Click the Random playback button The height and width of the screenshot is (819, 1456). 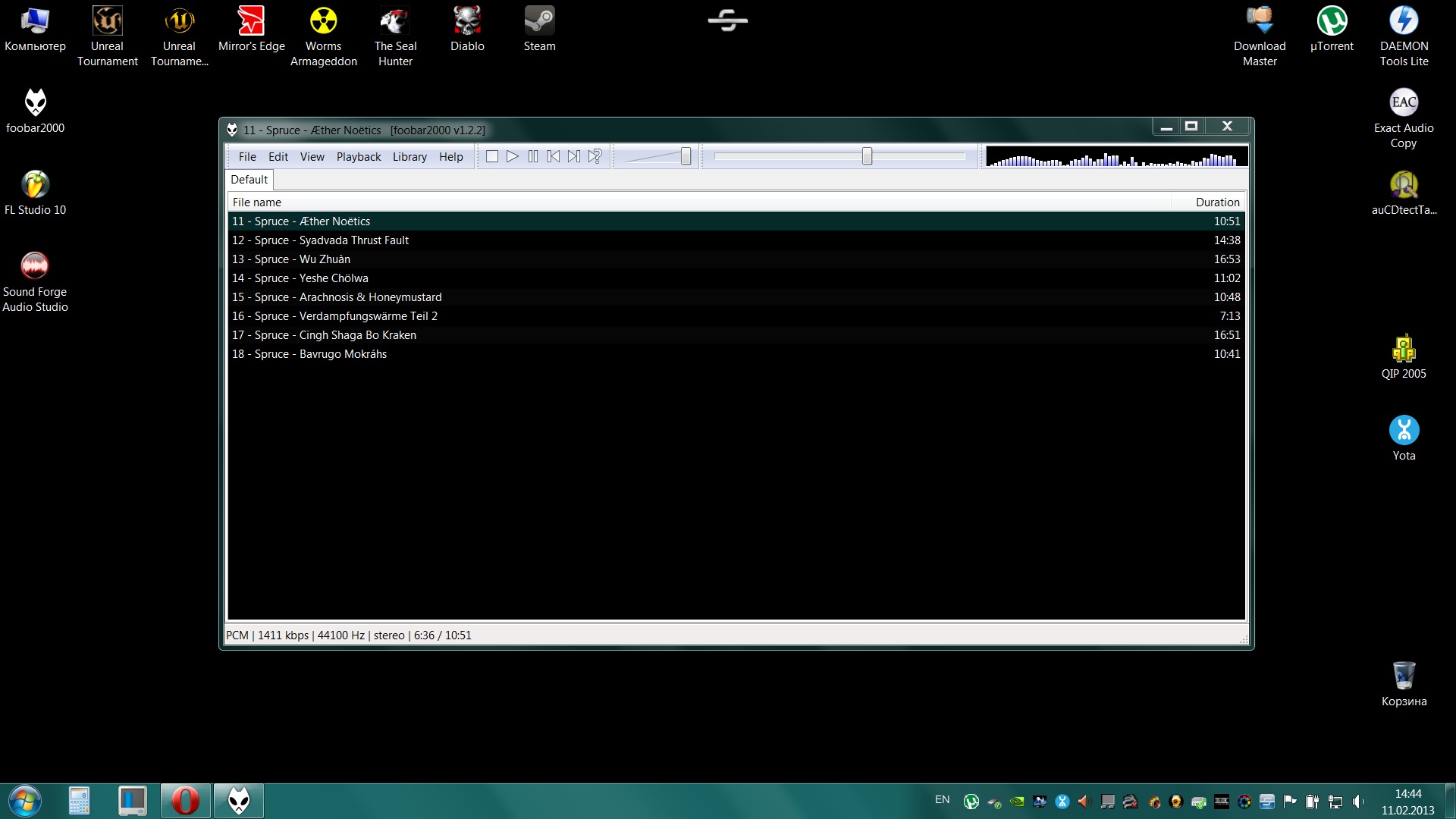pos(595,156)
